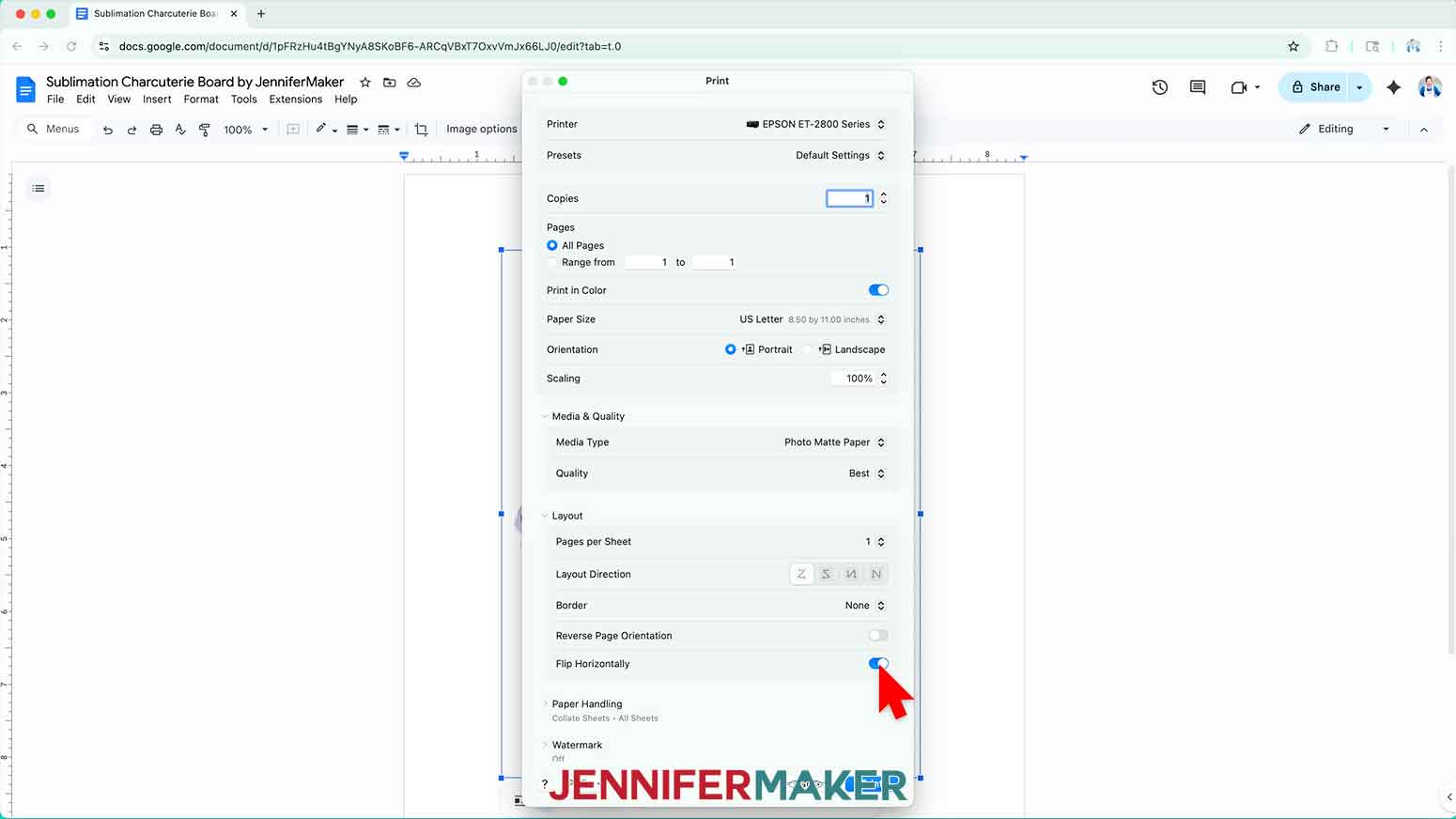Open the Paper Size dropdown

(812, 319)
